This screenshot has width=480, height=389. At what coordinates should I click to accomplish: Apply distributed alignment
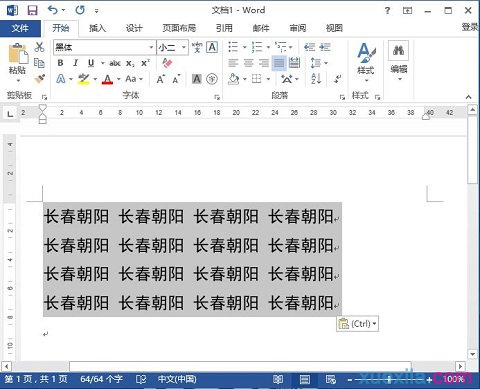coord(294,63)
